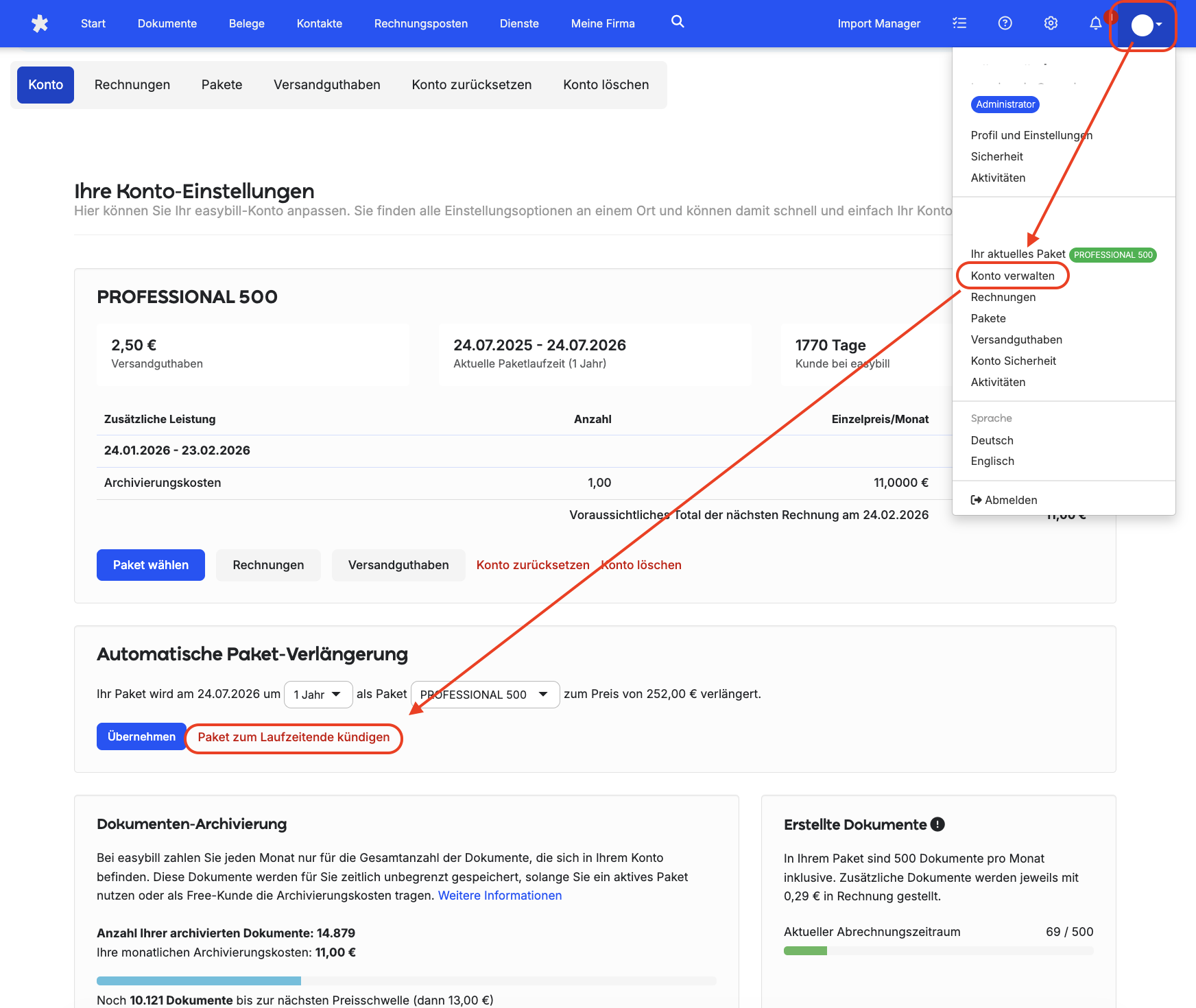Click the 11,0000 € unit price cell
The height and width of the screenshot is (1008, 1196).
point(901,483)
